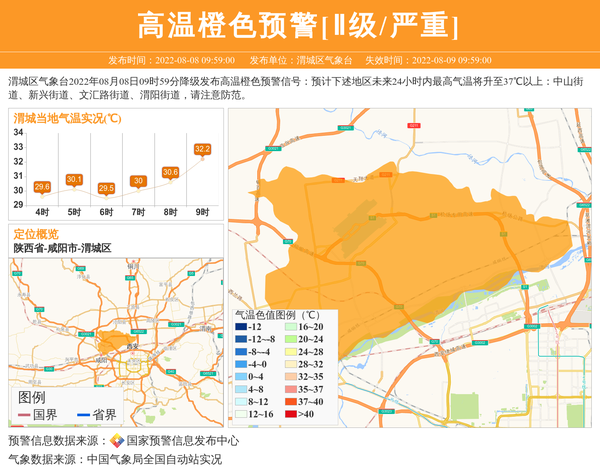Viewport: 600px width, 471px height.
Task: Click the 国家预警信息发布中心 logo icon
Action: [117, 441]
